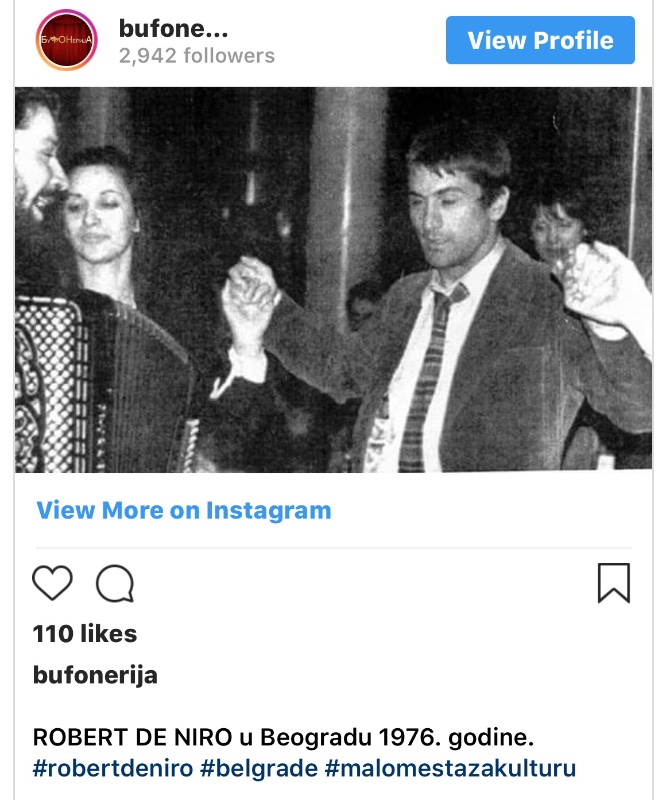Click the striped tie in the photo
The width and height of the screenshot is (666, 800).
coord(429,378)
